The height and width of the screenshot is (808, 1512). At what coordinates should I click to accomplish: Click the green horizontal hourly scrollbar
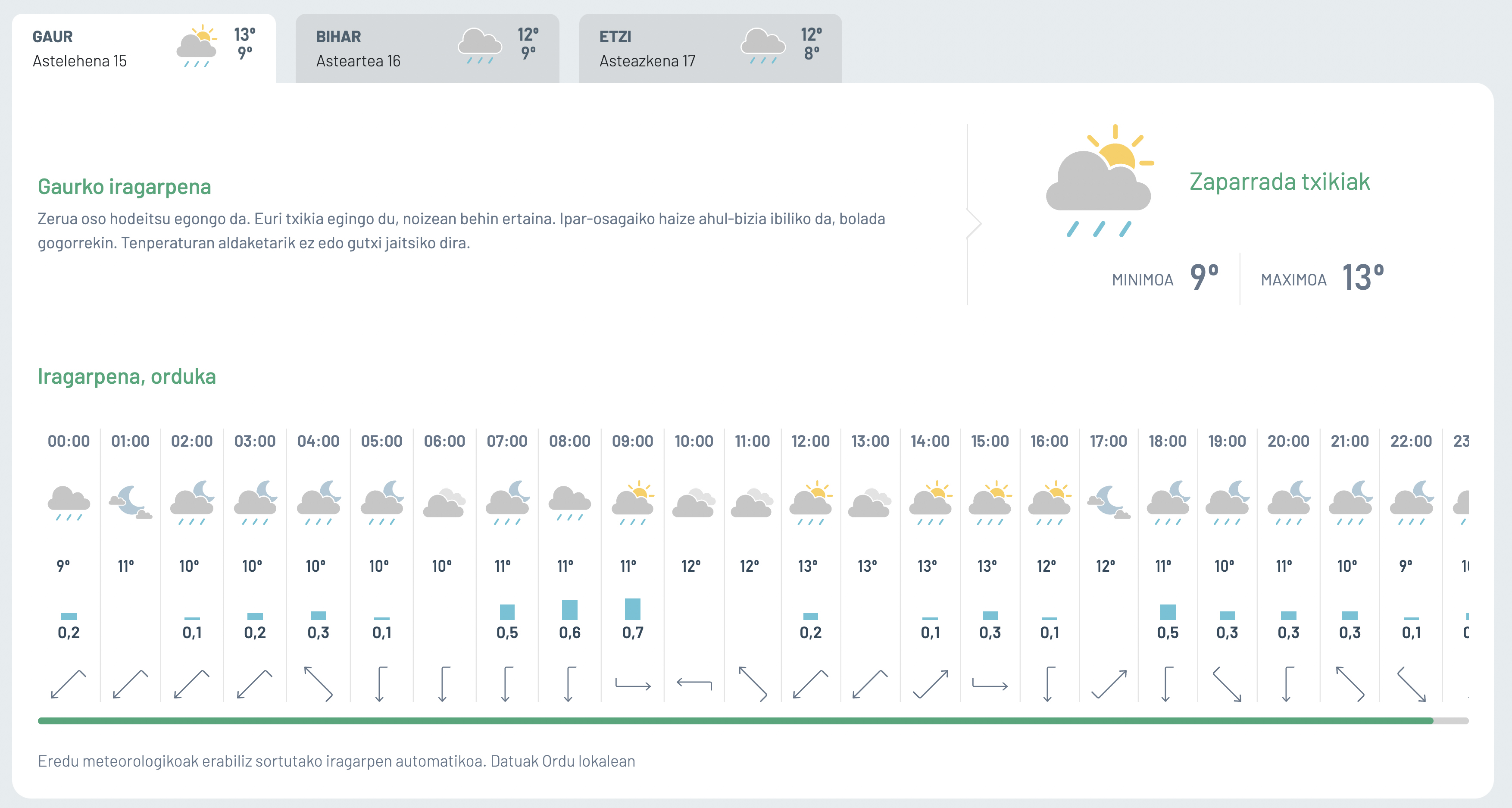point(735,720)
